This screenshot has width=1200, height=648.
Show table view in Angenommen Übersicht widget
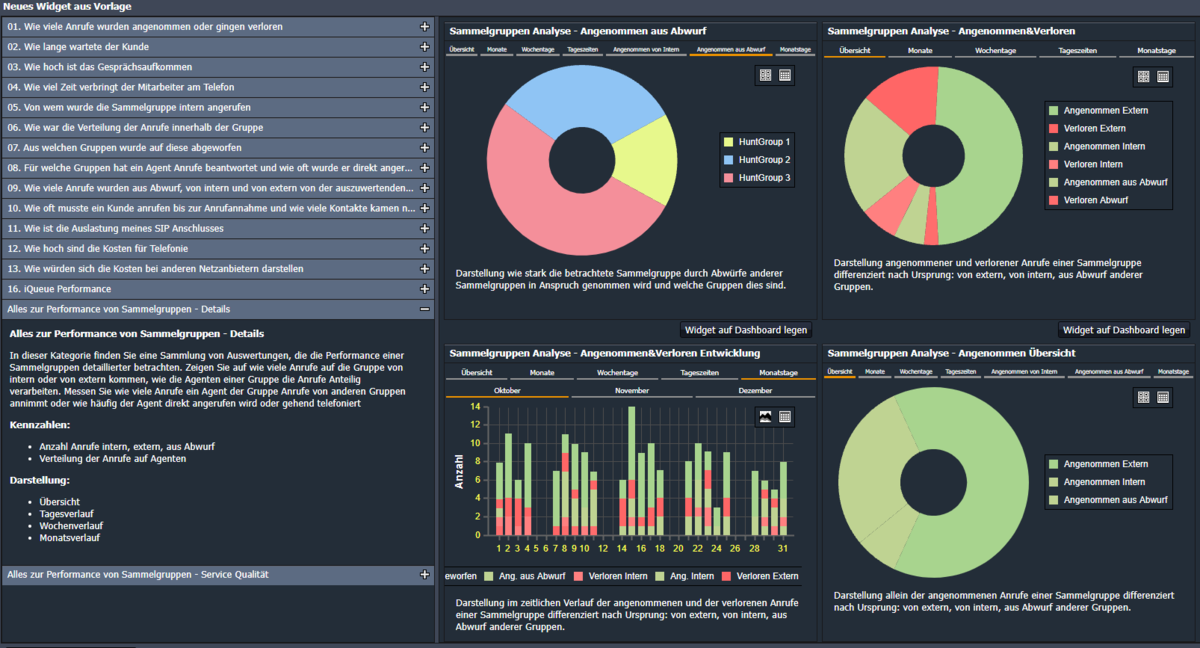coord(1163,397)
